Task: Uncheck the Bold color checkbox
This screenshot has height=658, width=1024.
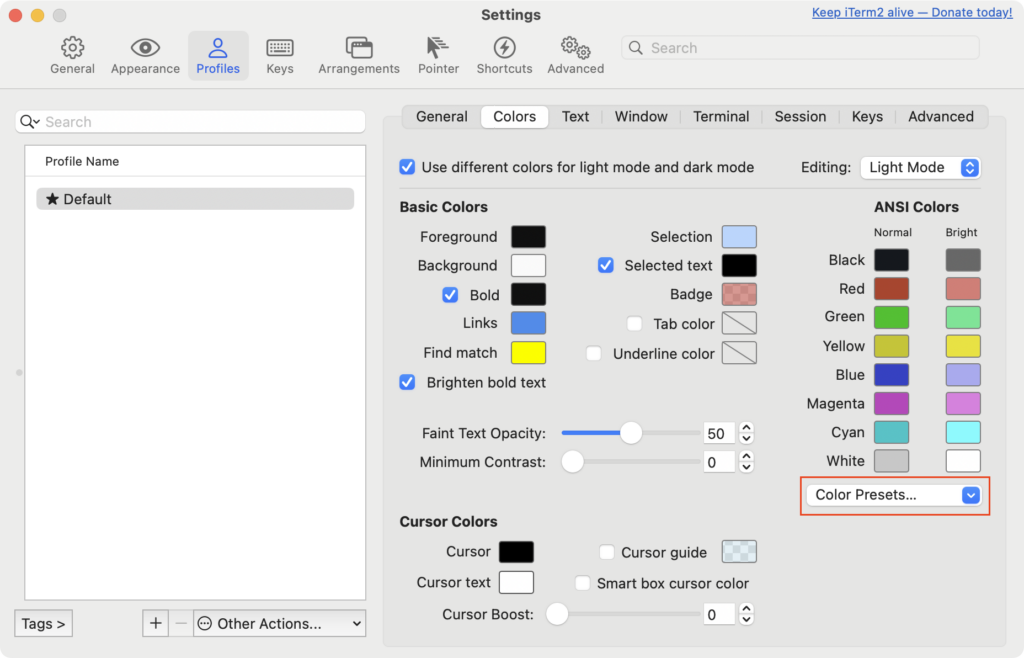Action: click(x=450, y=295)
